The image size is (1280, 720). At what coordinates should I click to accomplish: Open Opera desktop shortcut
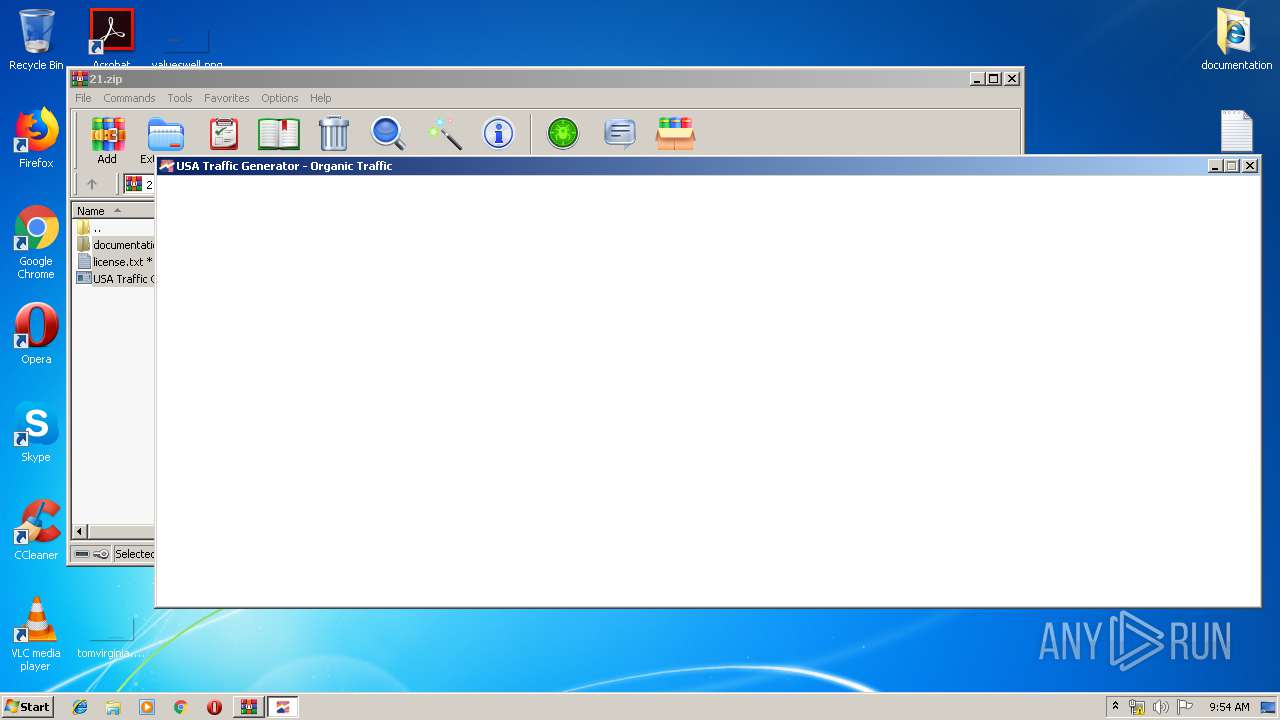(36, 334)
